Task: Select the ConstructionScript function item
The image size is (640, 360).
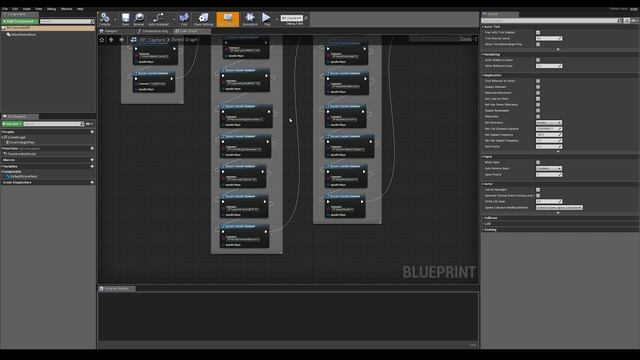Action: (20, 154)
